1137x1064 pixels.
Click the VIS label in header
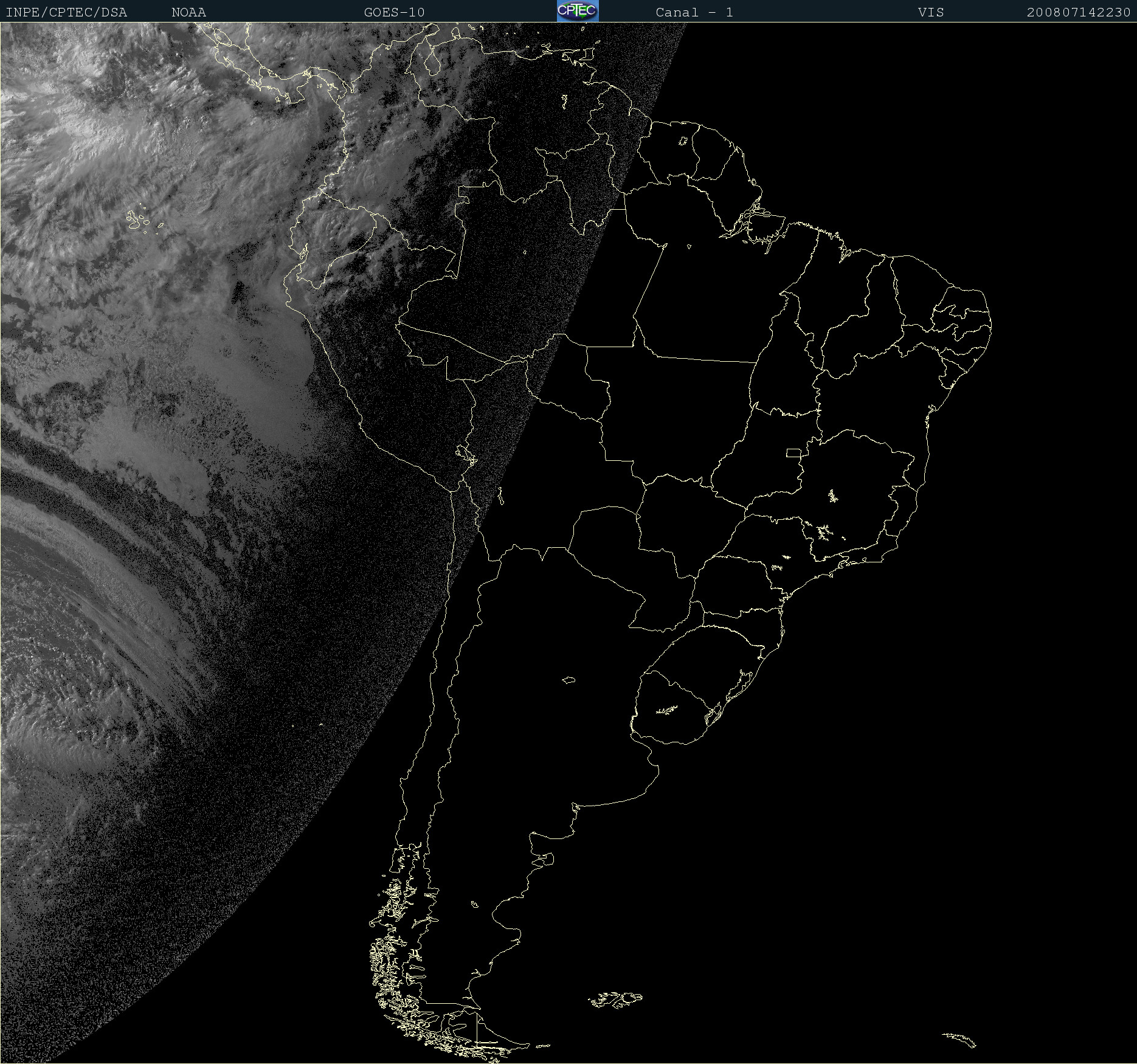tap(931, 12)
